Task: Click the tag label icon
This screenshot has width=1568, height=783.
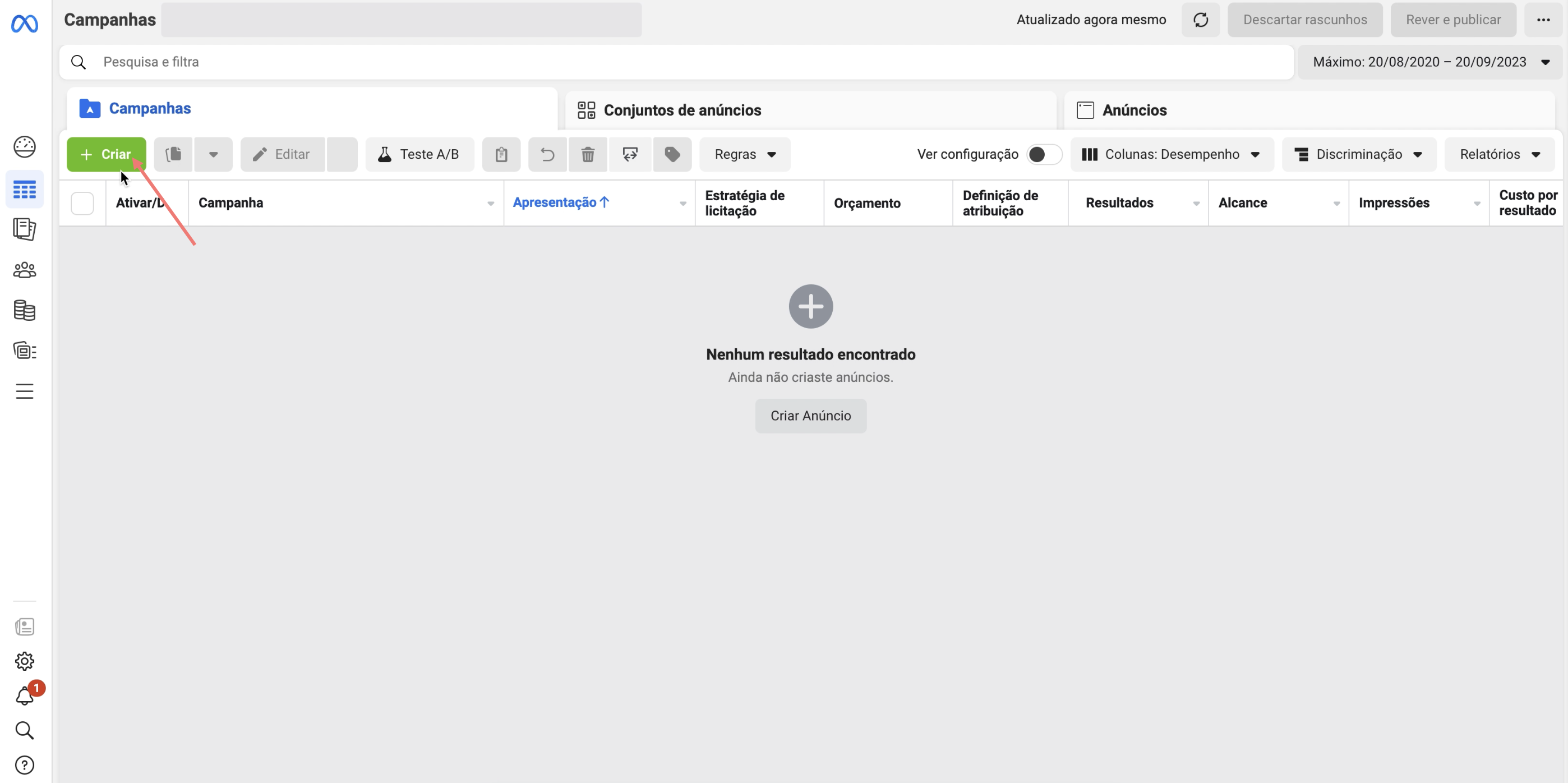Action: click(x=672, y=155)
